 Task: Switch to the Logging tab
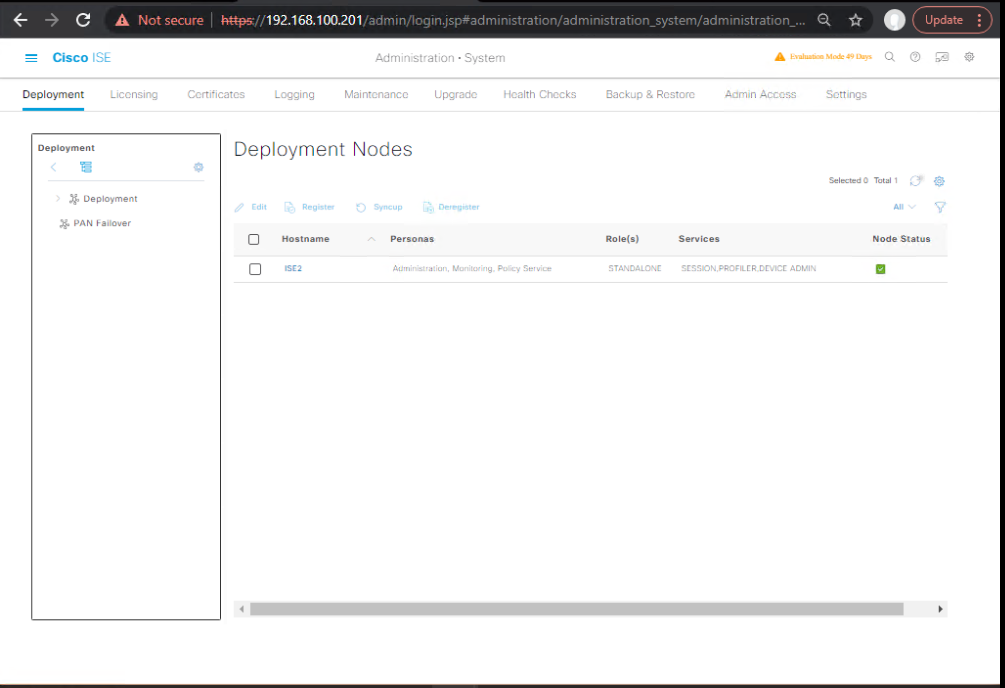[x=294, y=94]
